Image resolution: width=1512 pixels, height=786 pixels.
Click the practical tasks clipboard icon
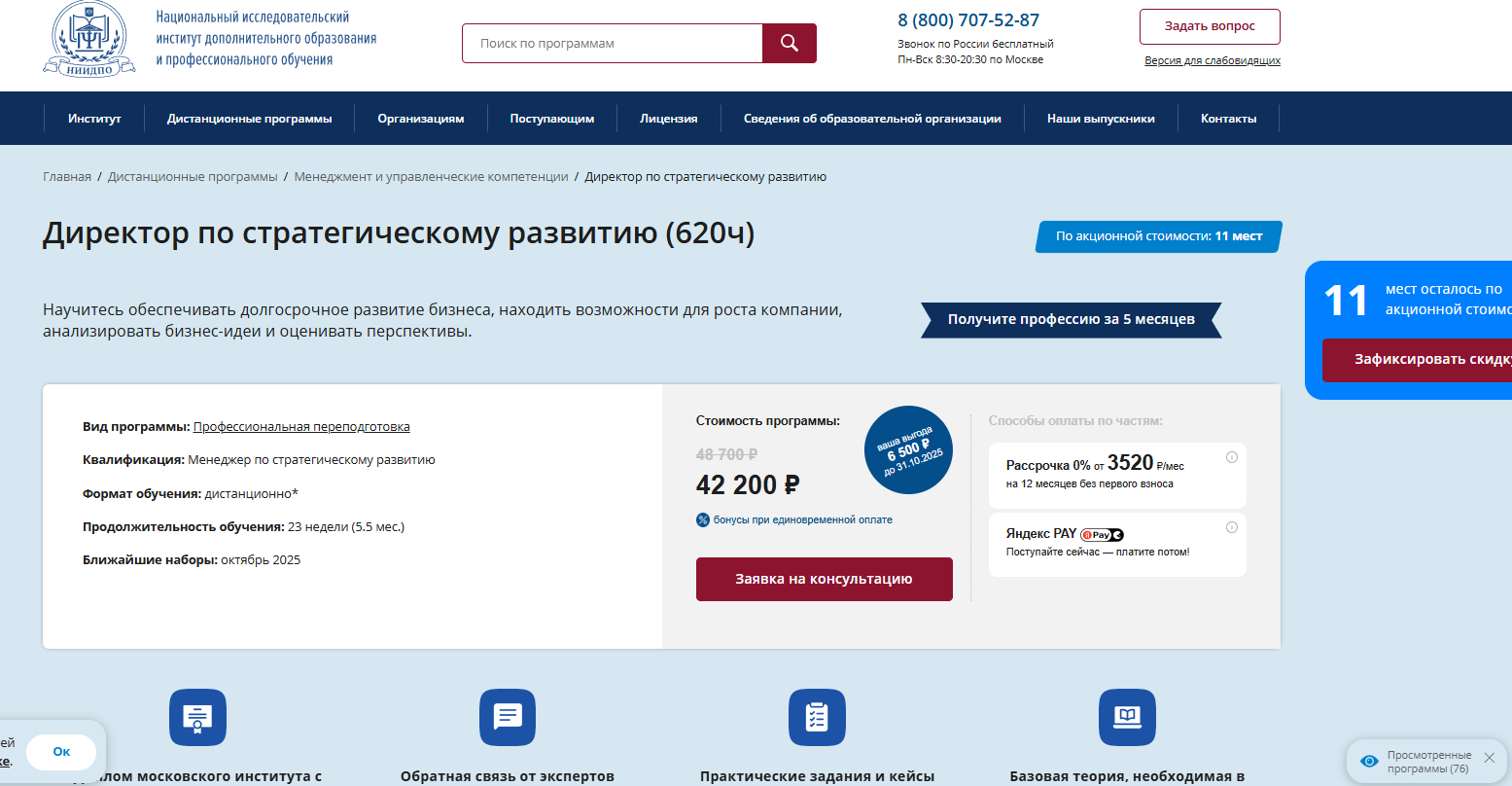point(817,718)
